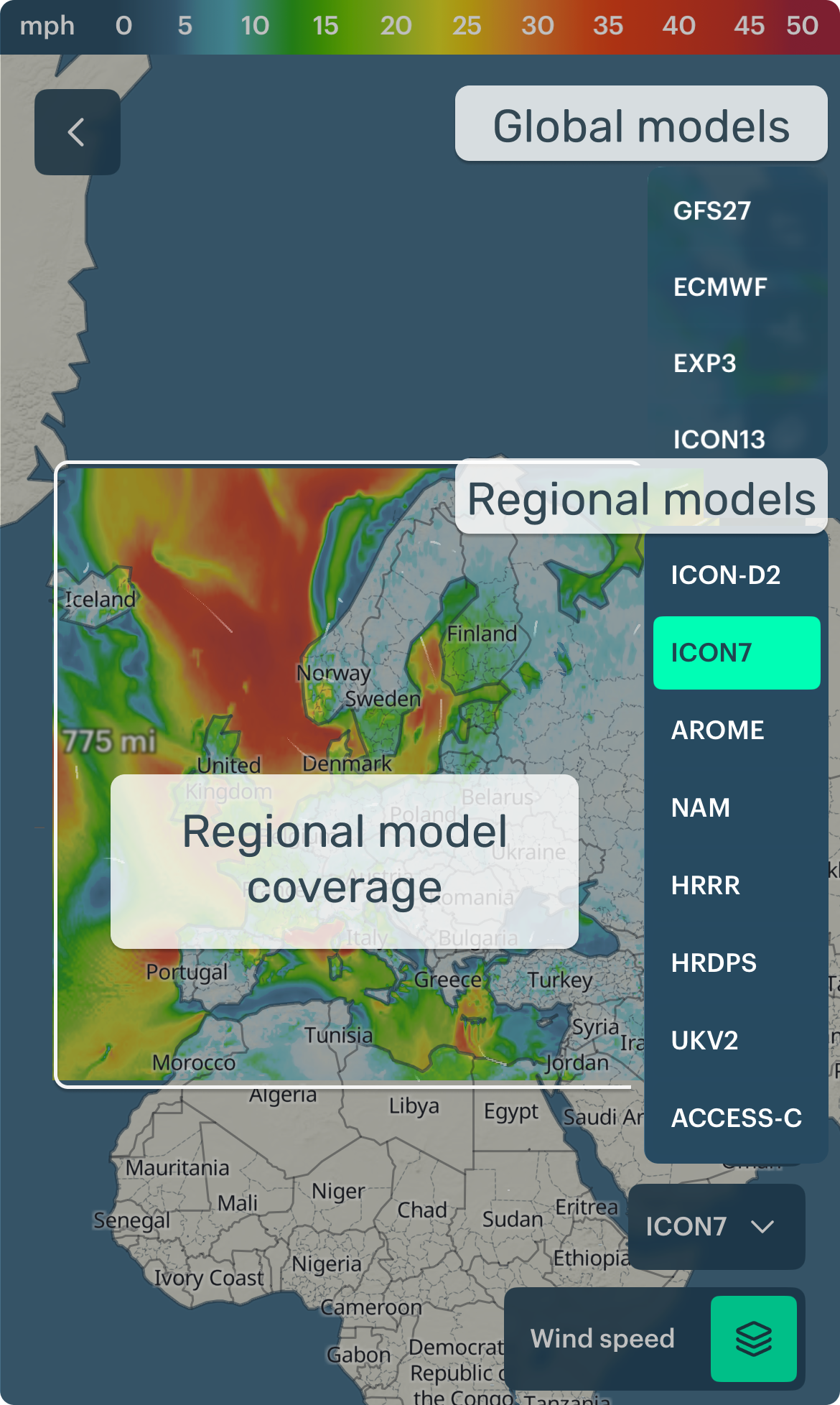Pick the HRRR regional model
840x1405 pixels.
[705, 886]
